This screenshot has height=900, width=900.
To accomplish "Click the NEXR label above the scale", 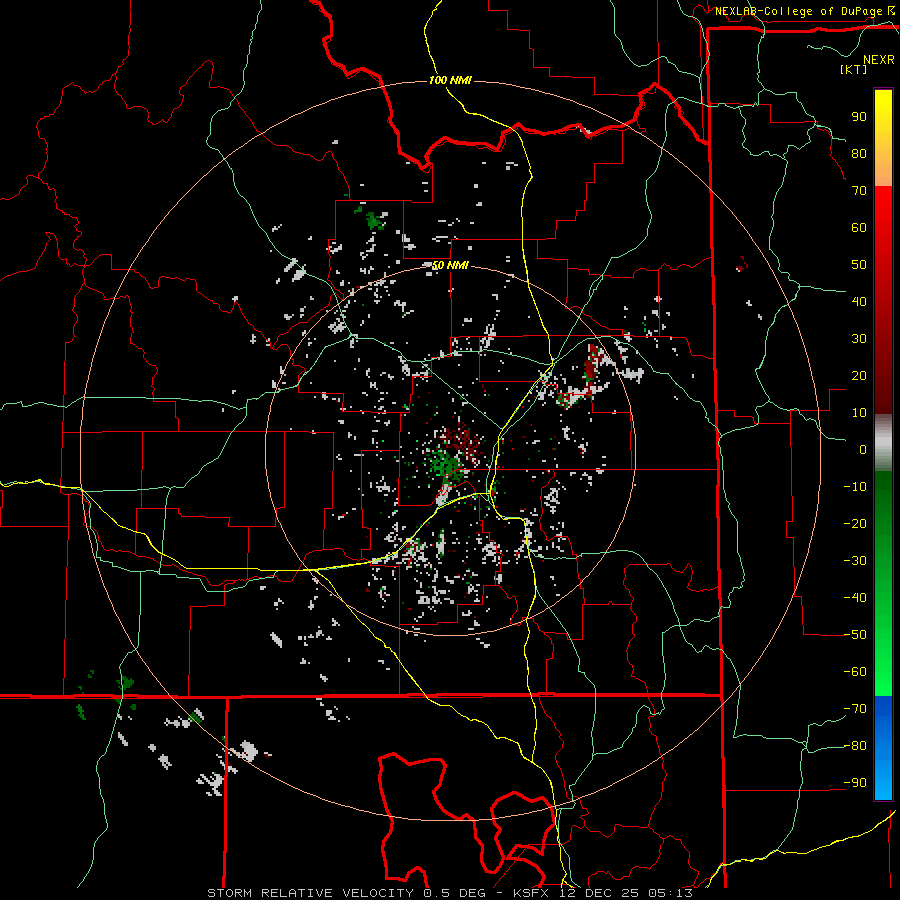I will coord(879,60).
